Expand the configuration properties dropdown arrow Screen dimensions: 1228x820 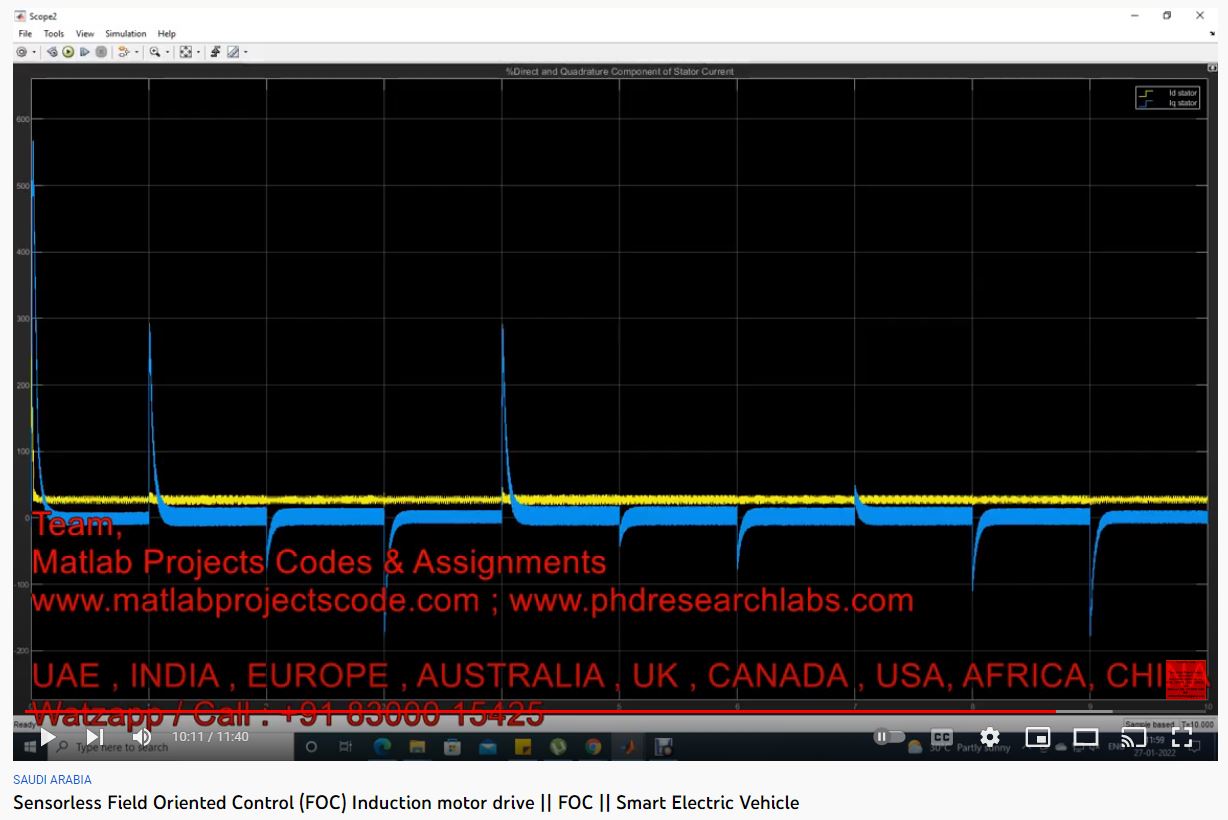[x=34, y=52]
